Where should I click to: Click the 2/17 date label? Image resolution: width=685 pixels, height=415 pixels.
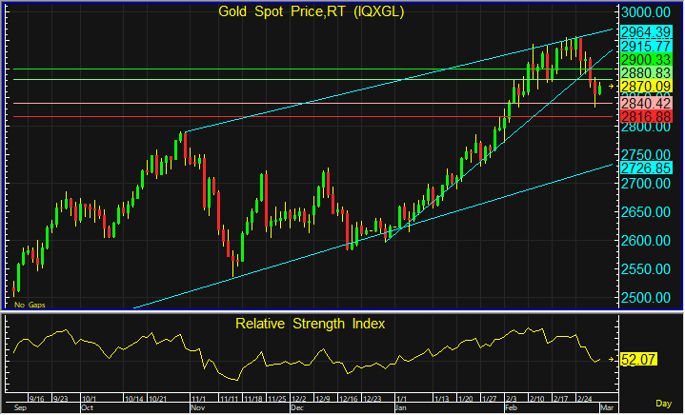560,399
